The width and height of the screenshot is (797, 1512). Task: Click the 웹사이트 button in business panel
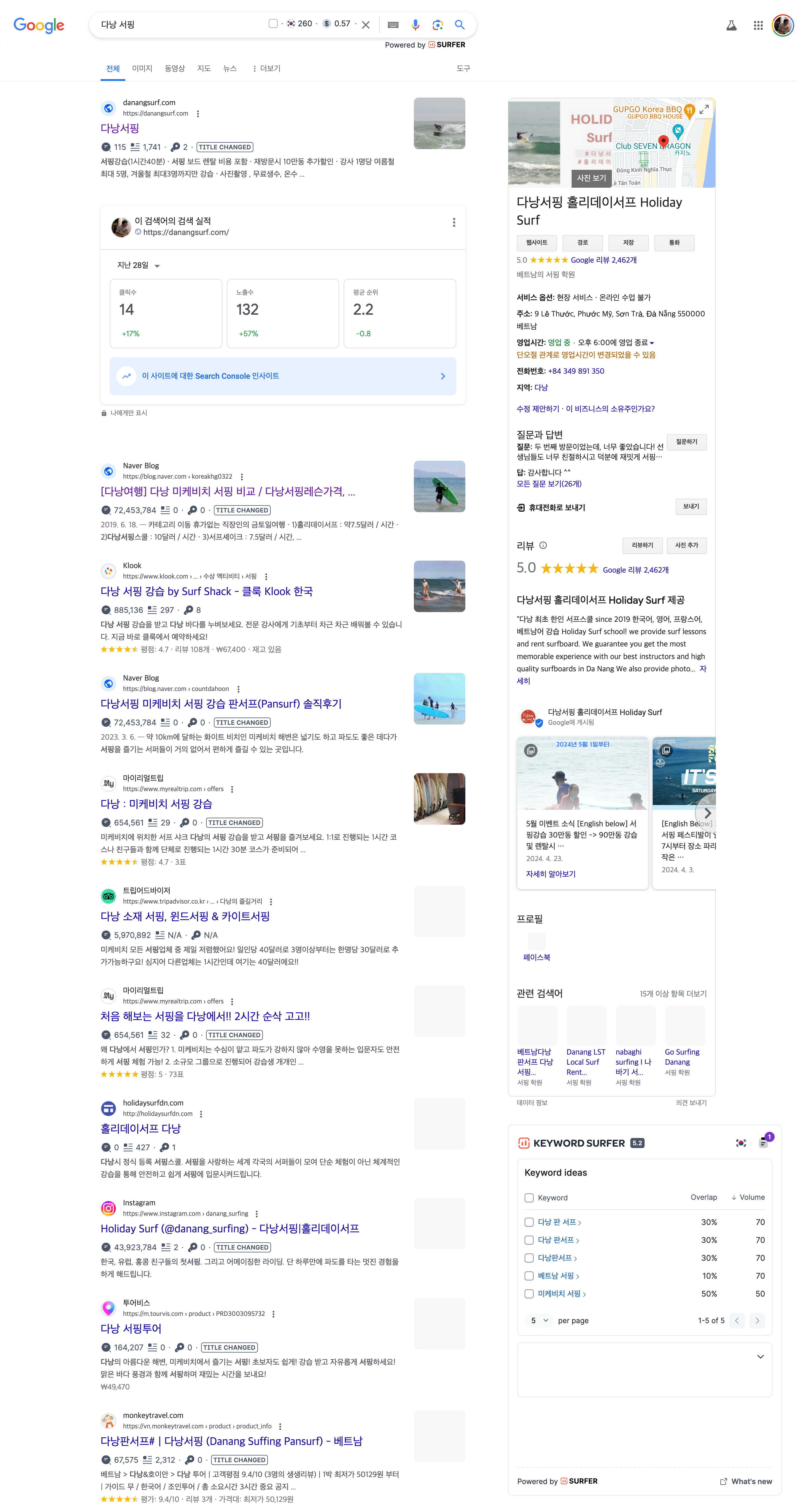coord(536,243)
